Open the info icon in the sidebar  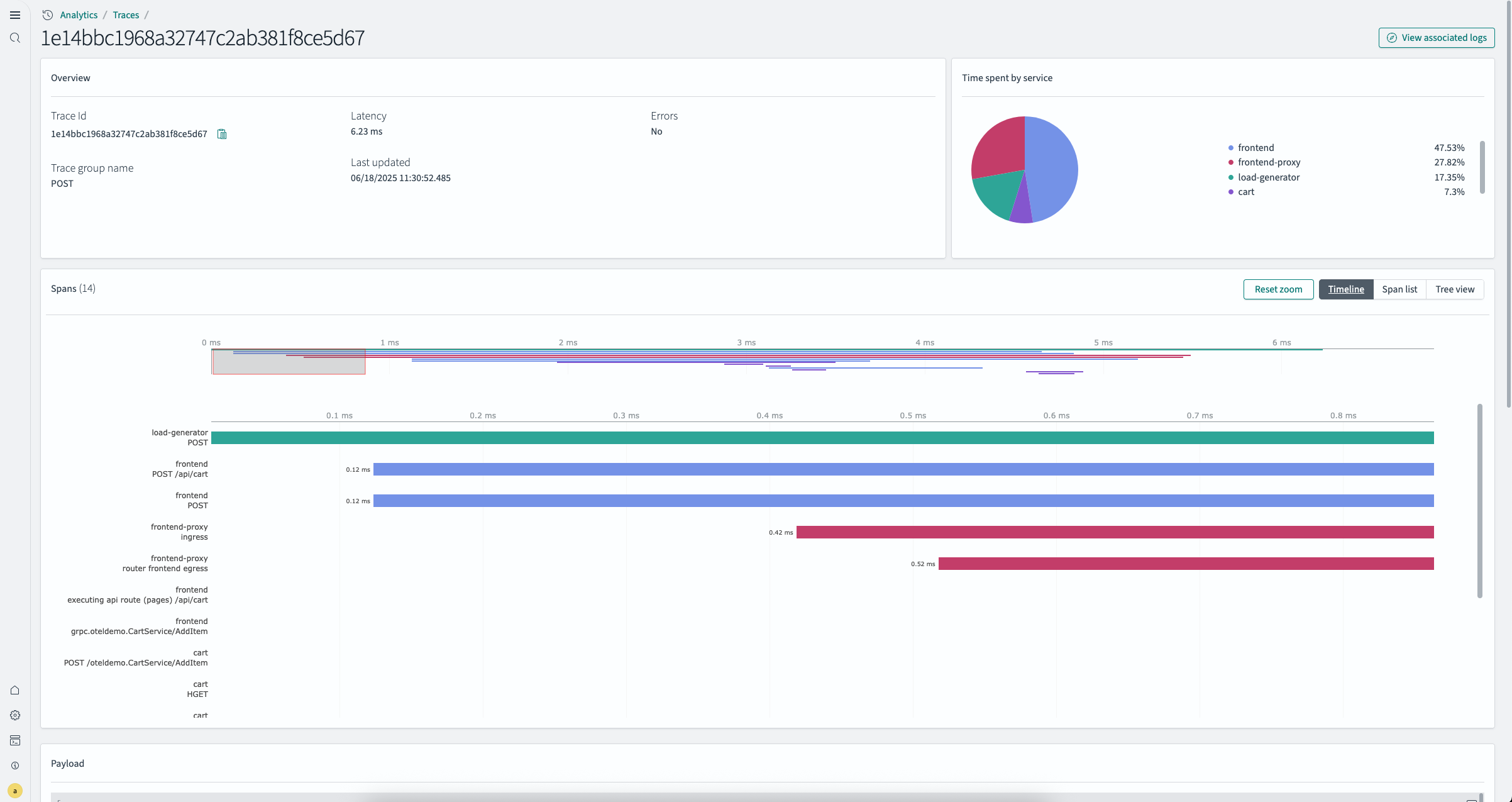[15, 766]
